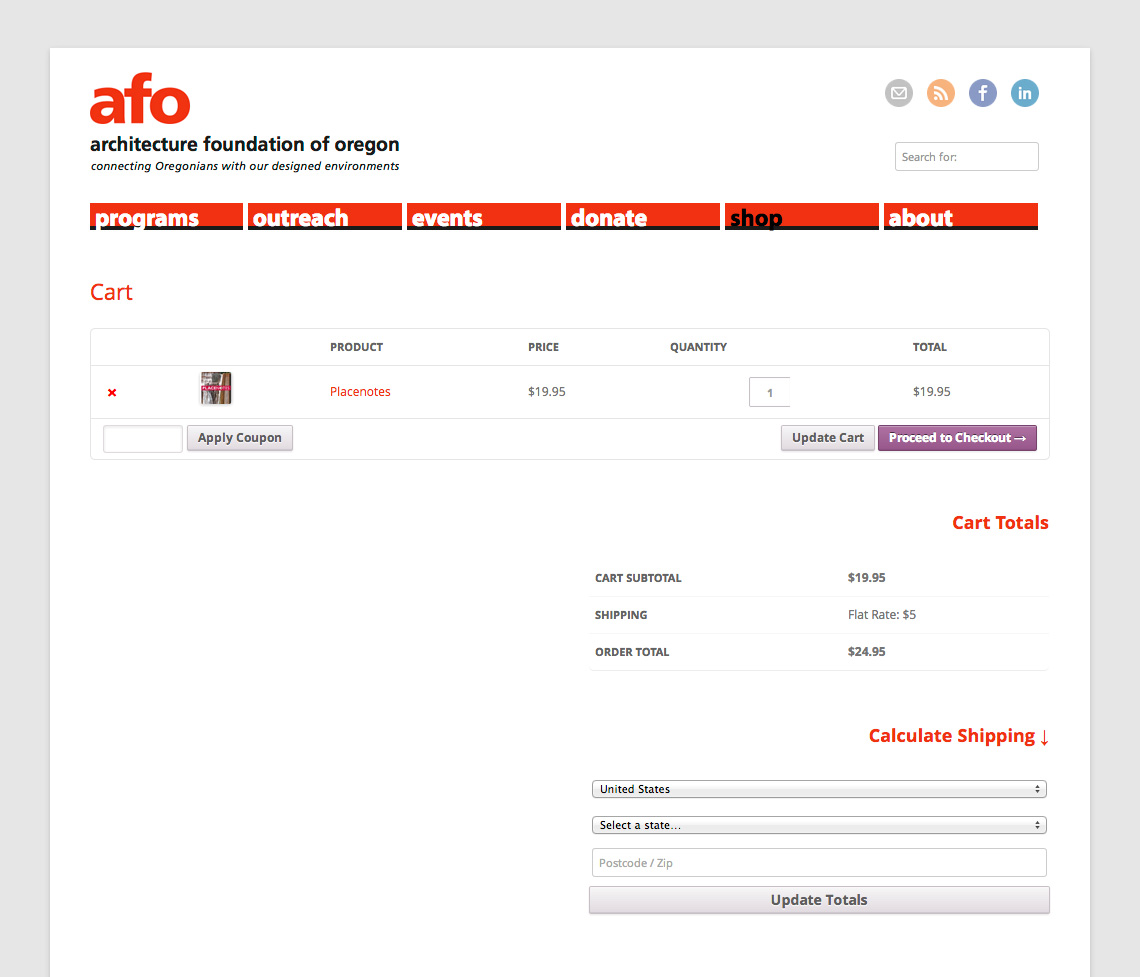Open the Placenotes product thumbnail
The height and width of the screenshot is (977, 1140).
[216, 388]
